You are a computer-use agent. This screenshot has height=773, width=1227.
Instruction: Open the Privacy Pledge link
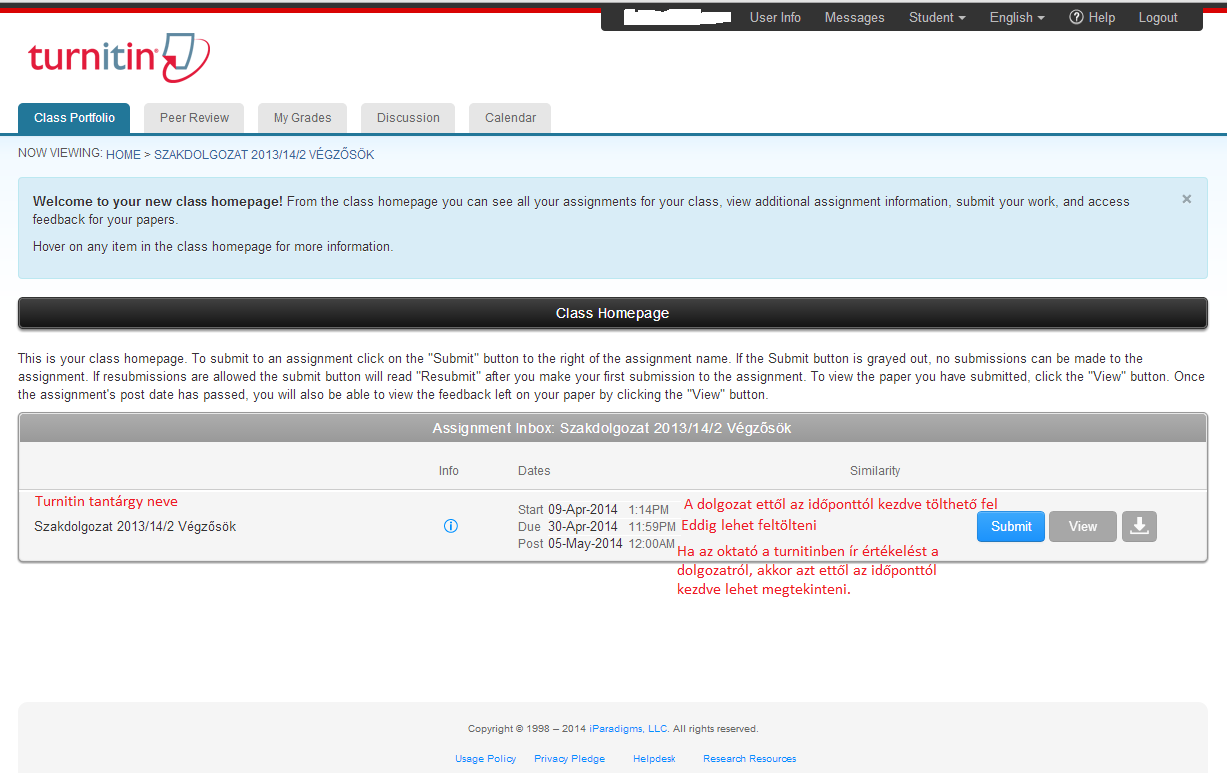[570, 759]
